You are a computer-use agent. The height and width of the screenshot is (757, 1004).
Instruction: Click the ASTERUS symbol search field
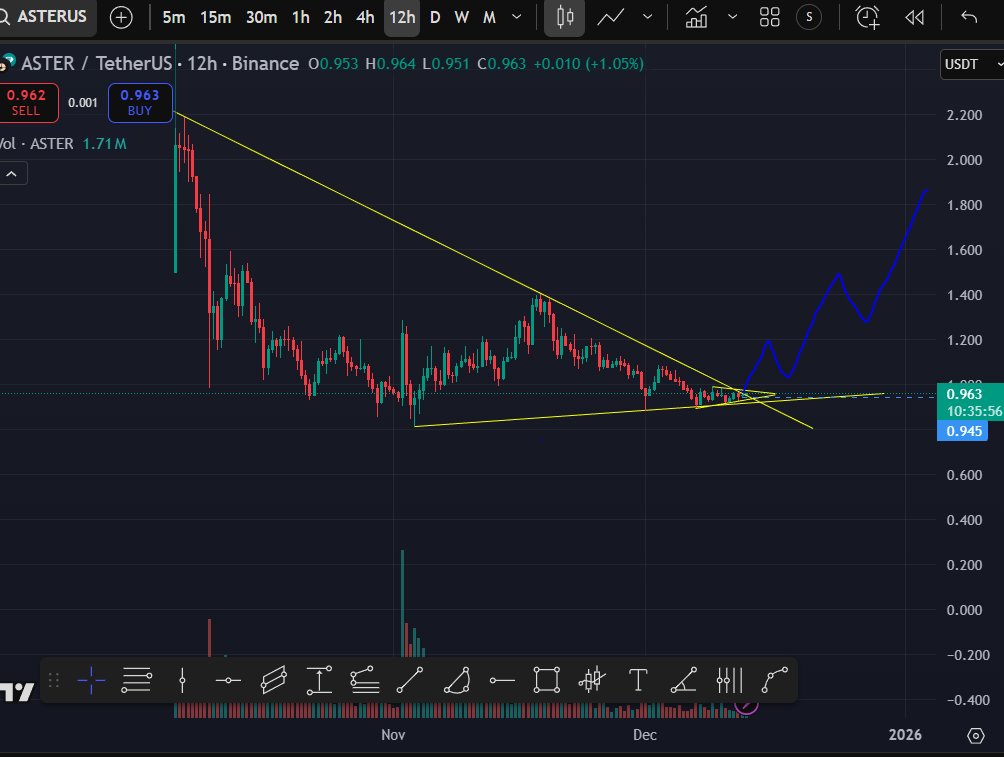click(x=45, y=16)
